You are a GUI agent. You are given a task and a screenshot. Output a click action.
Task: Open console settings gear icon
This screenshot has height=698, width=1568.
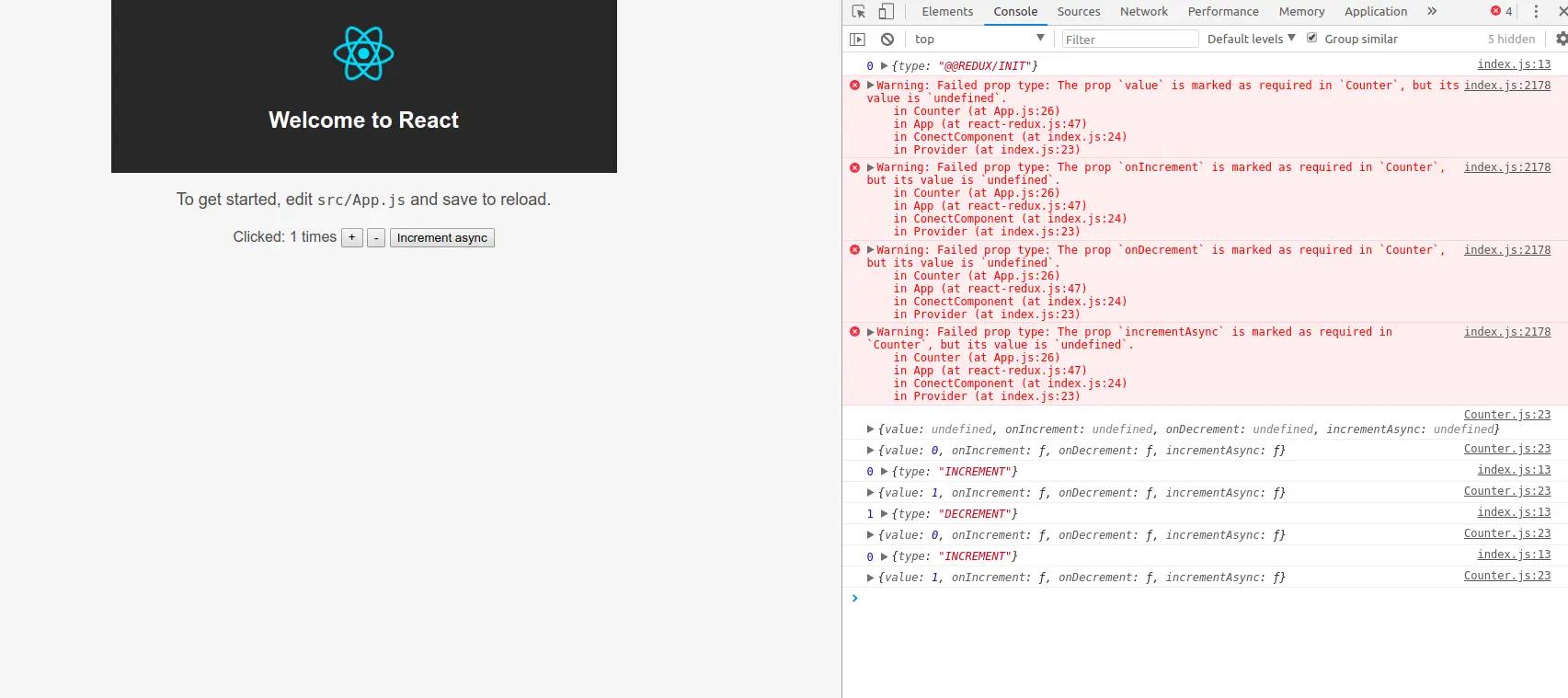tap(1561, 39)
